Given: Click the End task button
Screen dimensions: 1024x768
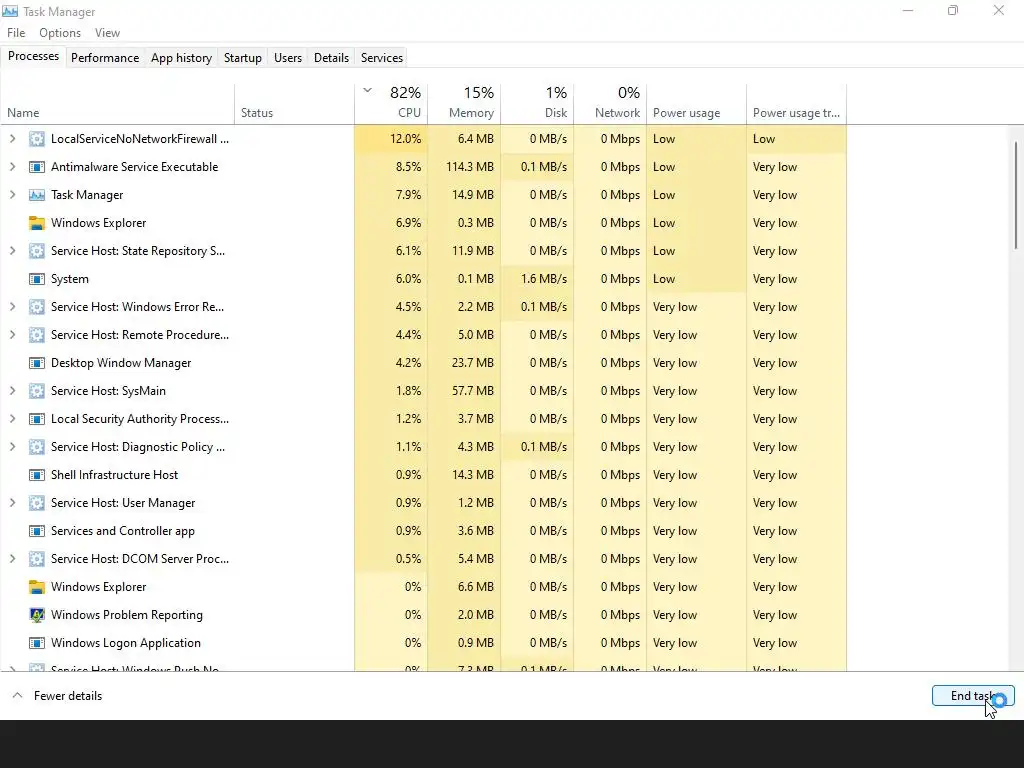Looking at the screenshot, I should click(x=973, y=696).
